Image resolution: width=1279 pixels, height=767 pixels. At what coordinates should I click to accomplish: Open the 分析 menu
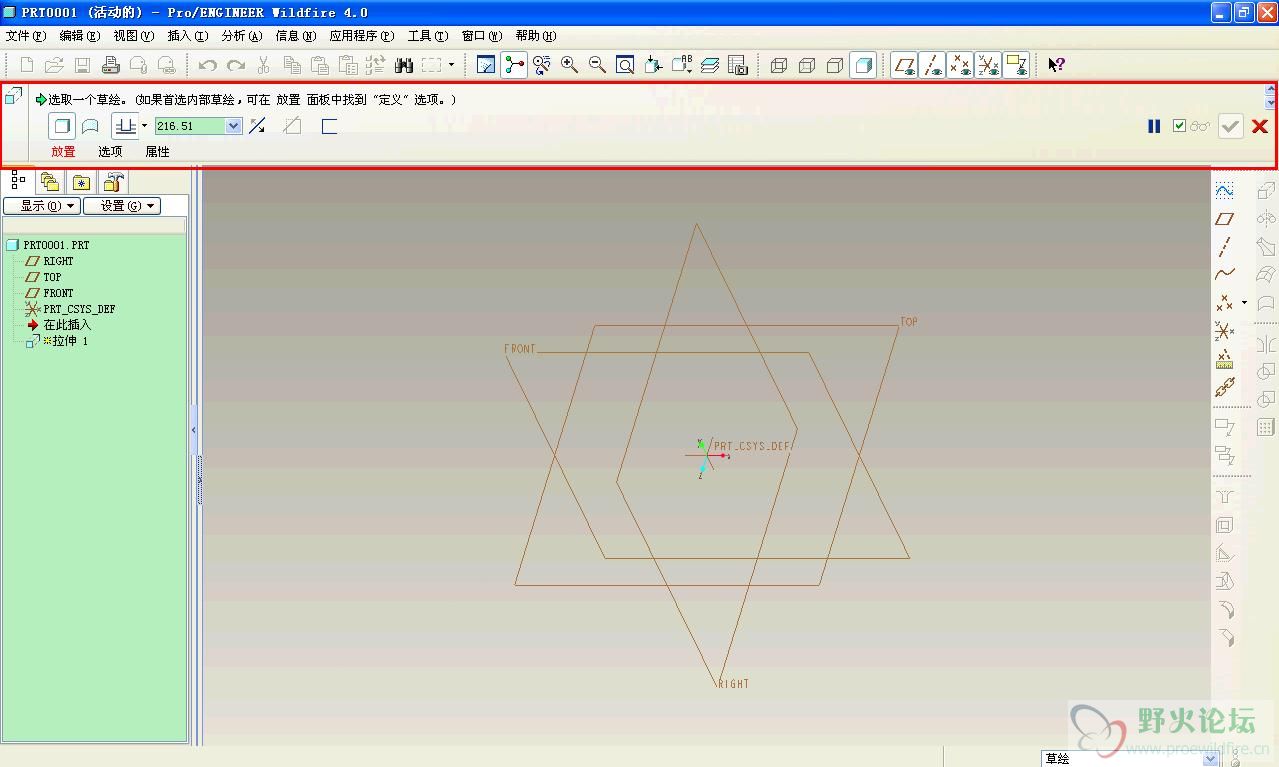click(x=242, y=36)
